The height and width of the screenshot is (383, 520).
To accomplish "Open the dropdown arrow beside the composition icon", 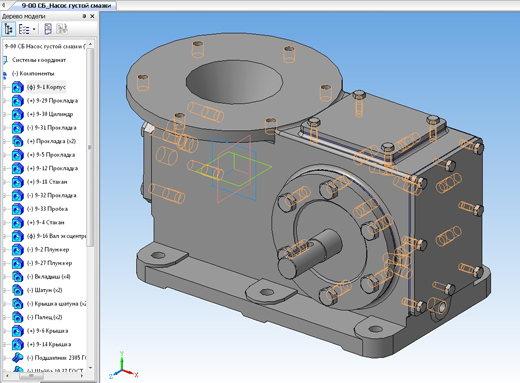I will pos(34,29).
